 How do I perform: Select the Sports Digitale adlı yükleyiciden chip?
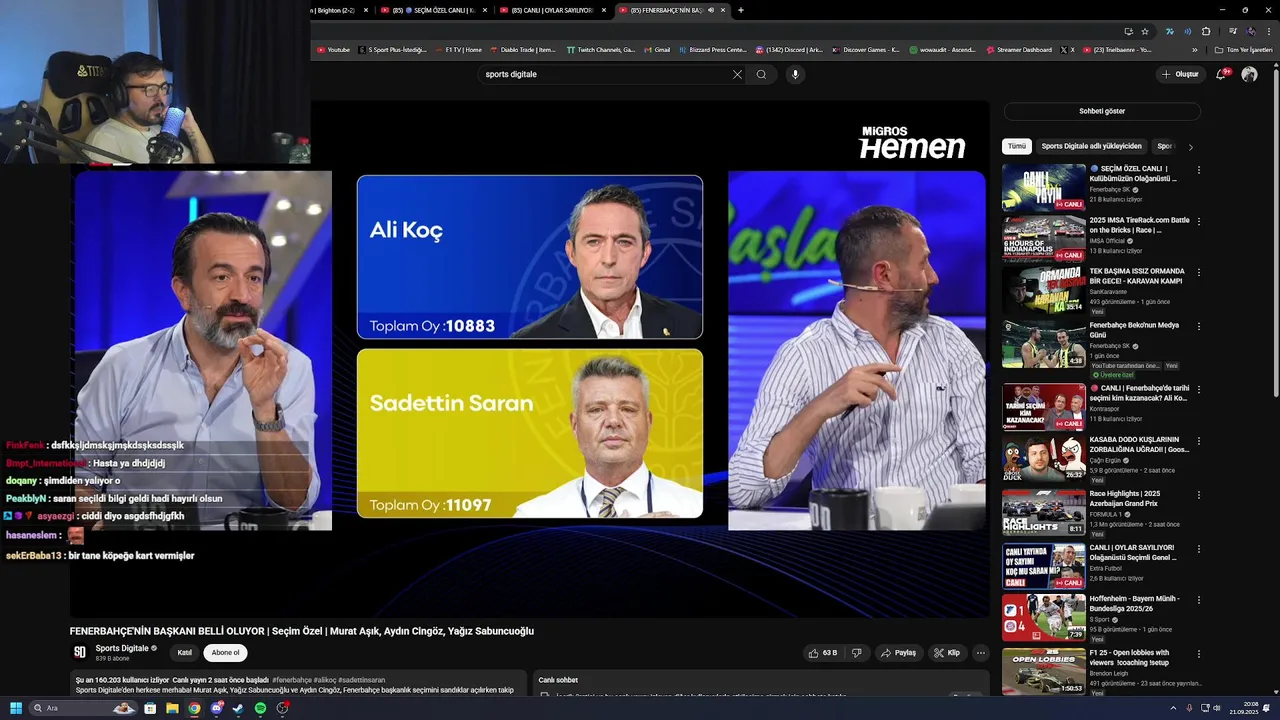[1091, 146]
